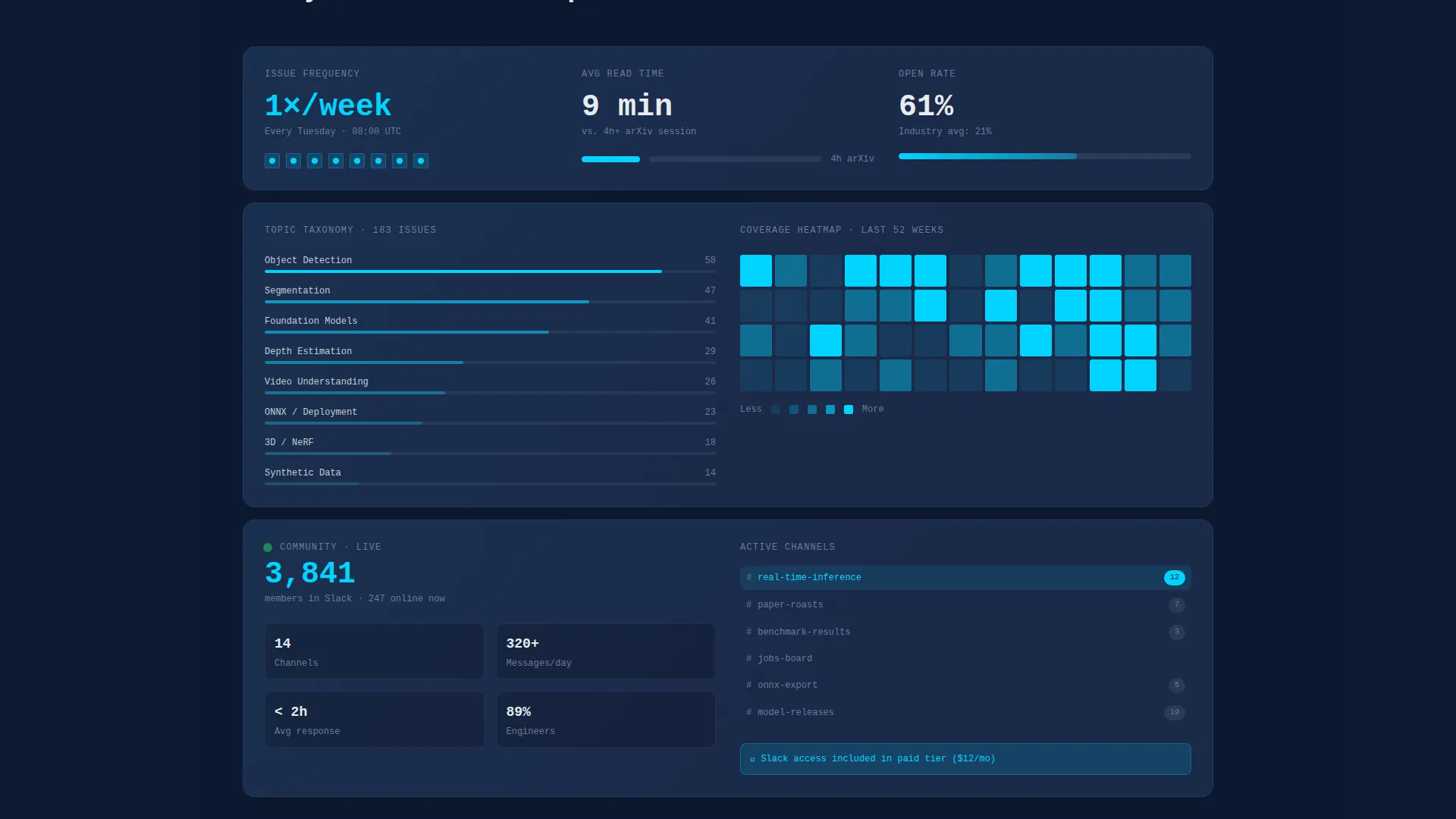Click the 3 badge beside benchmark-results
The width and height of the screenshot is (1456, 819).
coord(1176,632)
